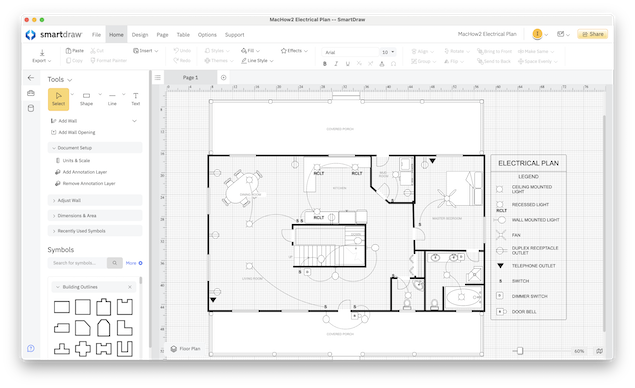Open the Support tab
The image size is (635, 388).
pyautogui.click(x=234, y=35)
